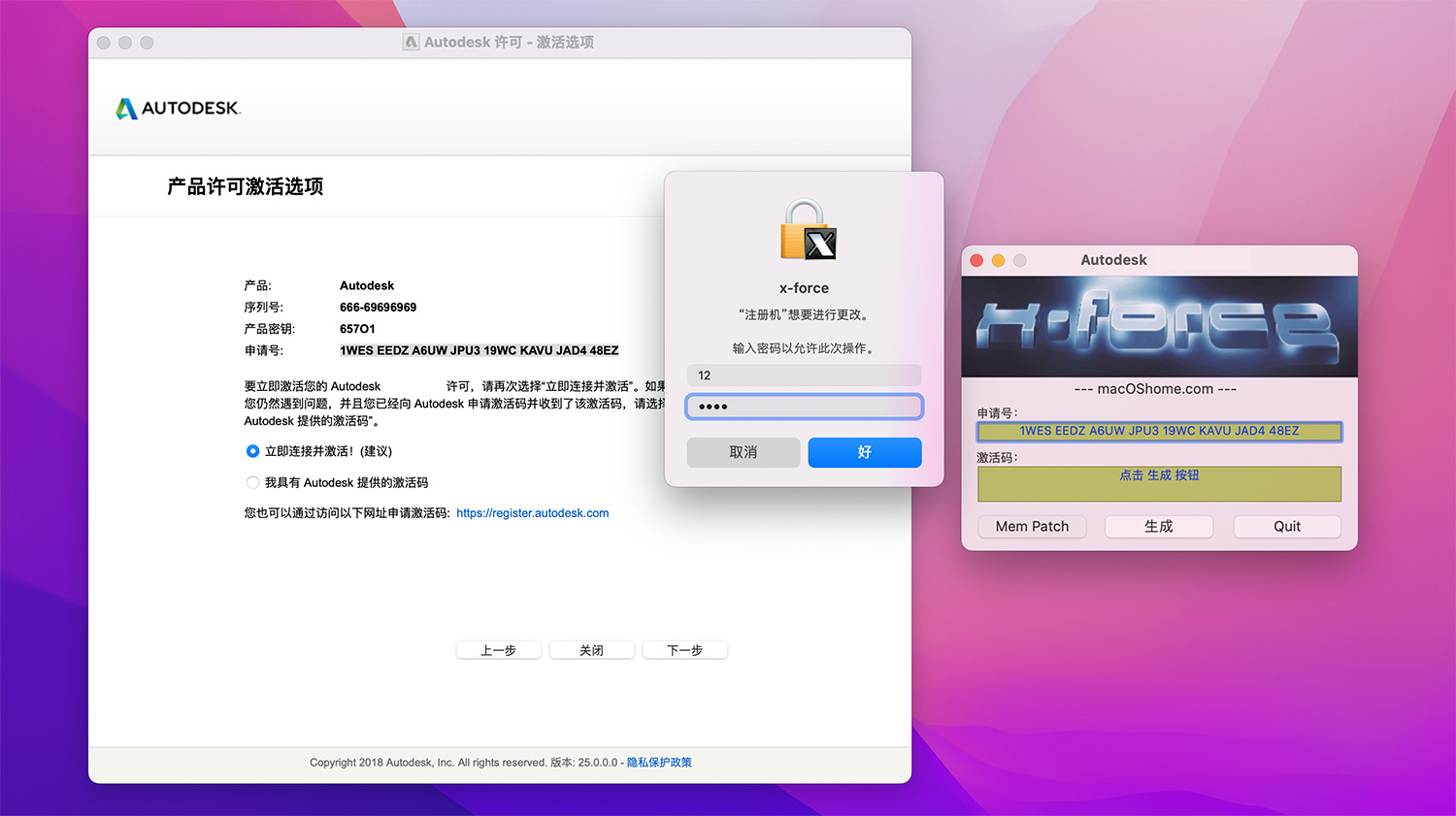Screen dimensions: 1456x816
Task: Click the 激活码 field showing '点击 生成 按钮'
Action: (1159, 484)
